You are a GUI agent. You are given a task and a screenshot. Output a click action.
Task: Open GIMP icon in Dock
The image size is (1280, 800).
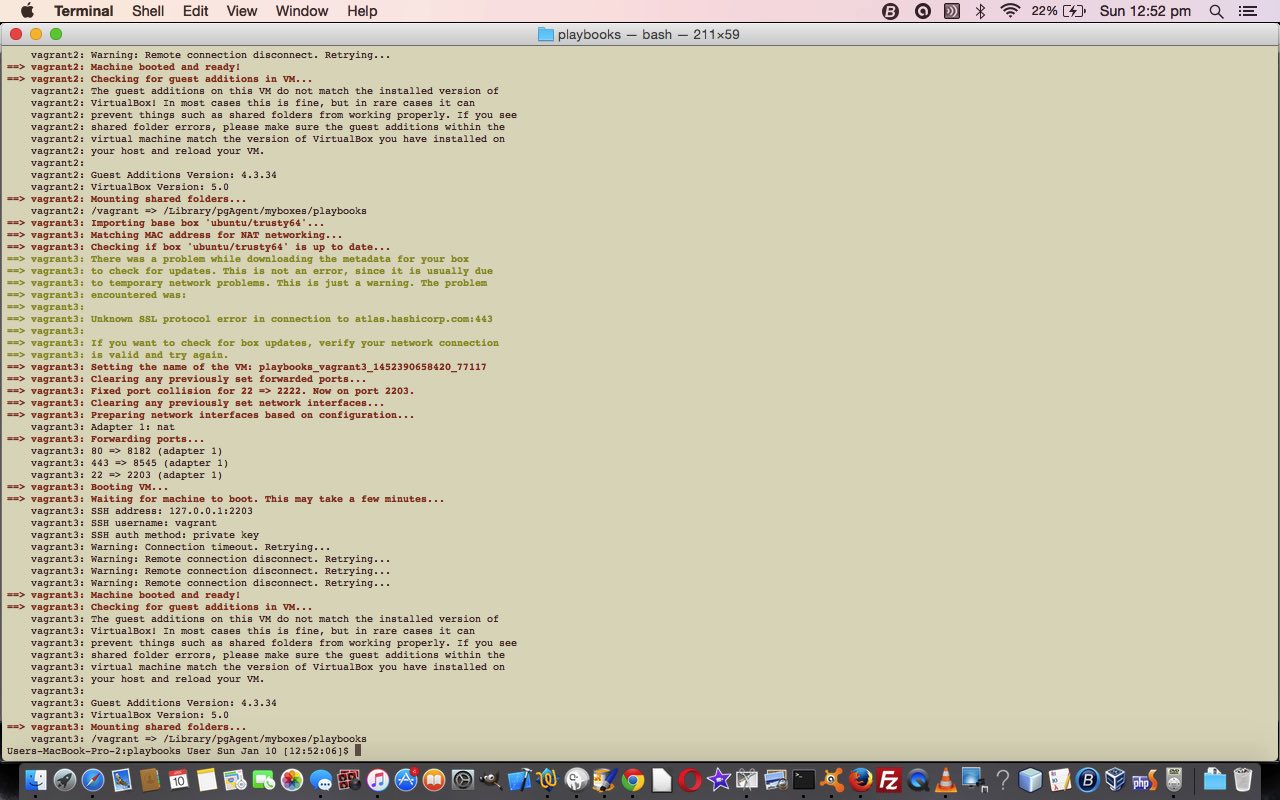pyautogui.click(x=491, y=780)
